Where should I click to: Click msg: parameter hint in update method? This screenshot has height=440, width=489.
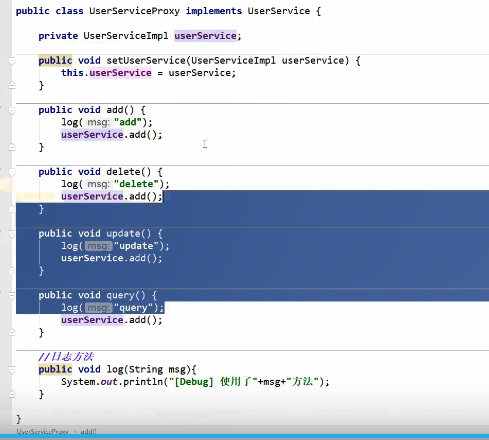click(x=98, y=246)
